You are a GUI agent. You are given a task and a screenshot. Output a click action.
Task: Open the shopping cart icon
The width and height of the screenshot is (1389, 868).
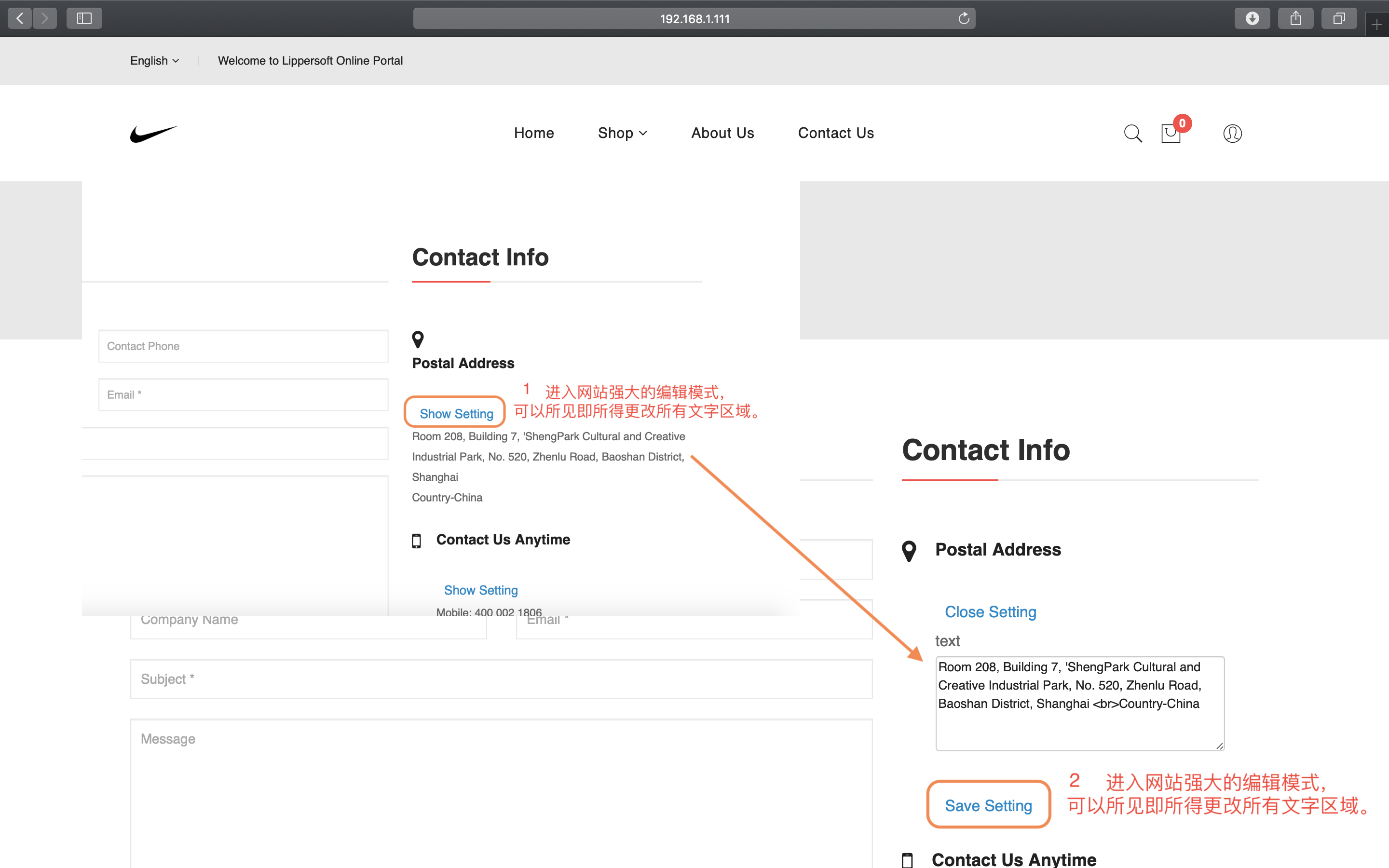1171,133
